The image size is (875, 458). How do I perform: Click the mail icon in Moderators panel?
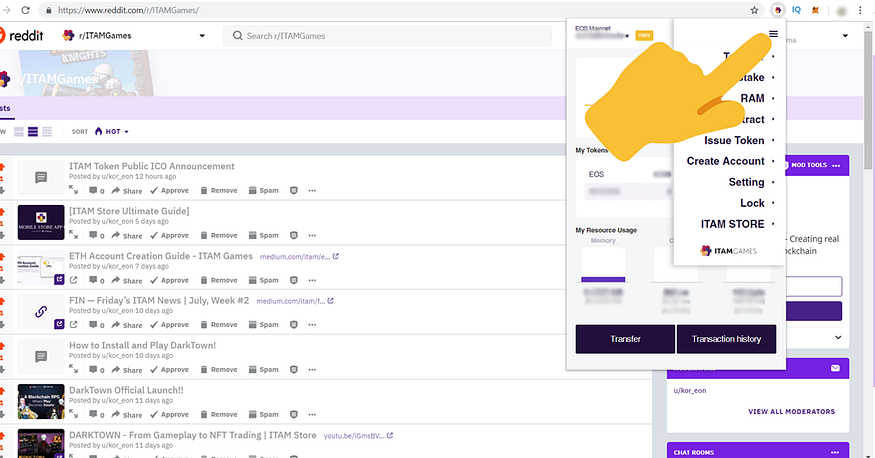[x=835, y=368]
